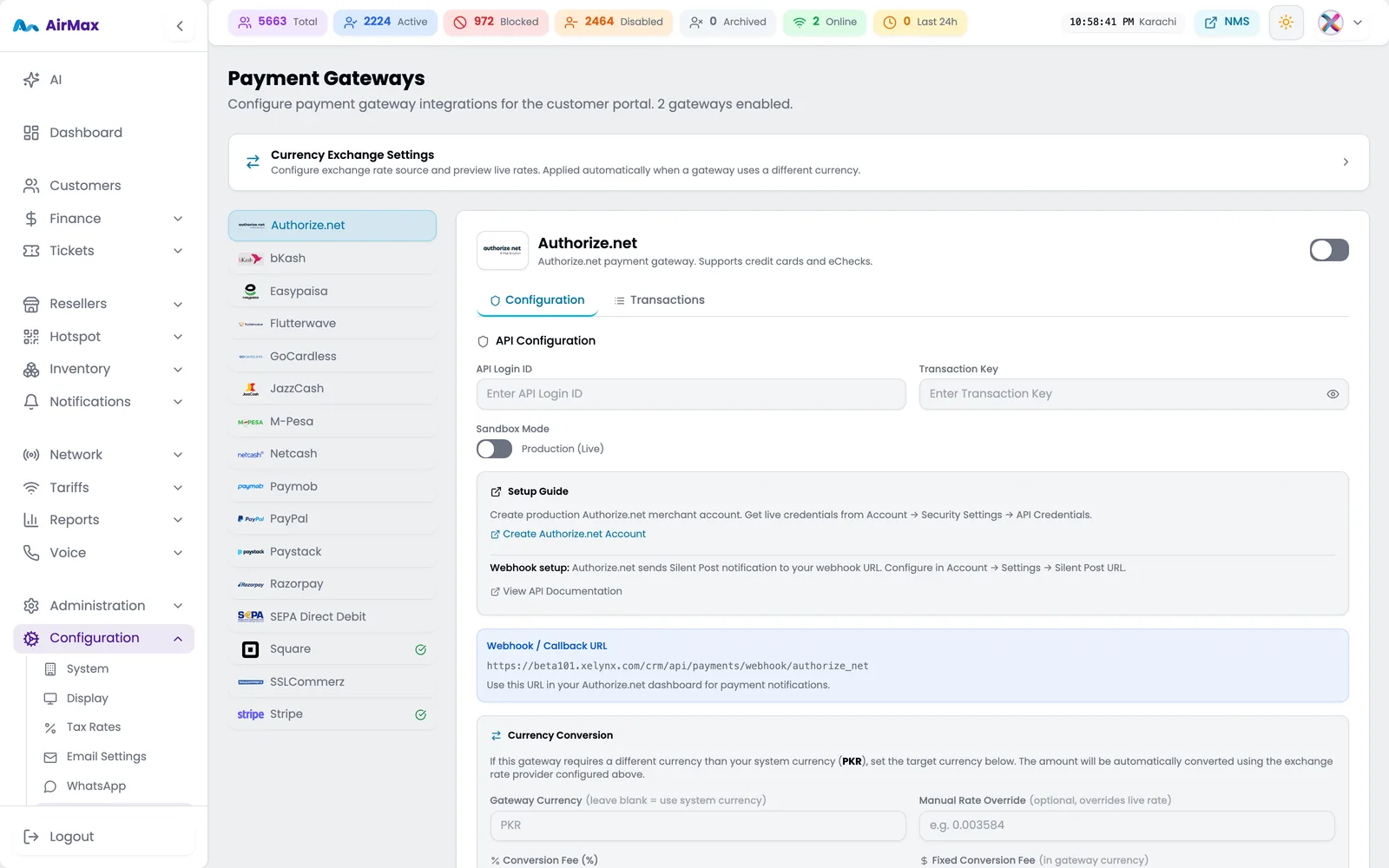
Task: Click the Reports chart icon
Action: coord(31,520)
